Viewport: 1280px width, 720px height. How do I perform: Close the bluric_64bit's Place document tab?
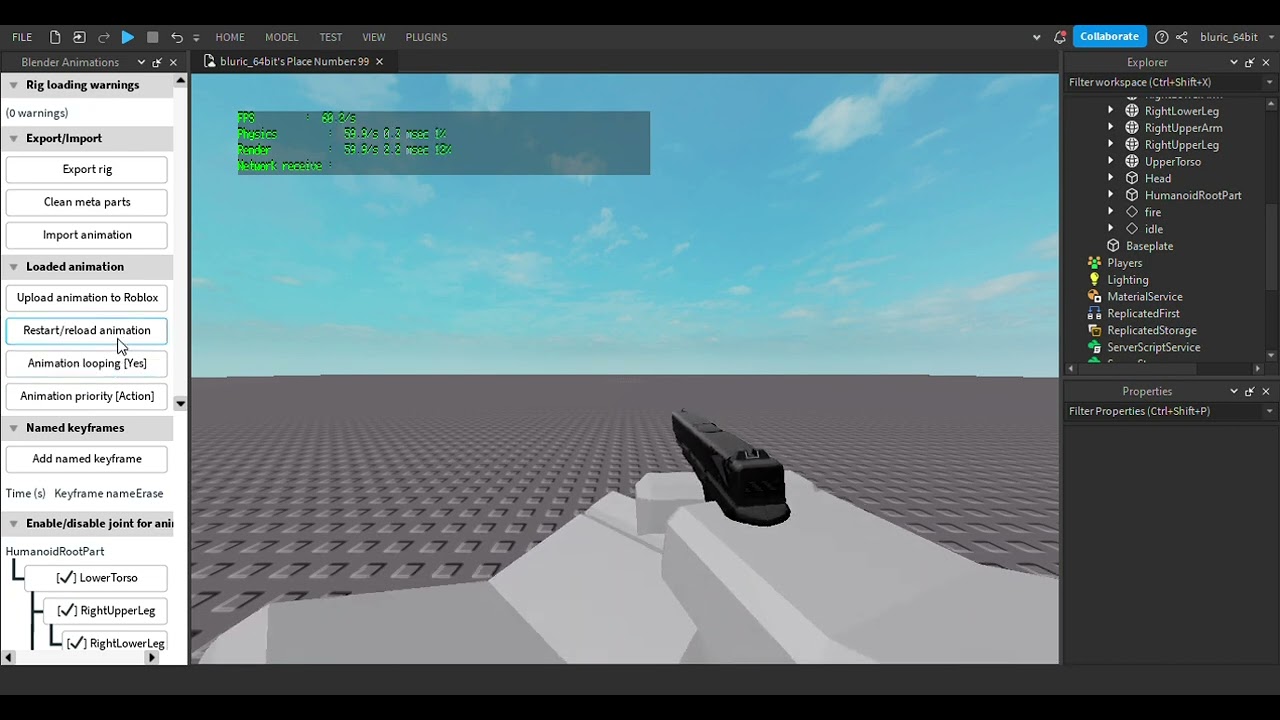[379, 62]
